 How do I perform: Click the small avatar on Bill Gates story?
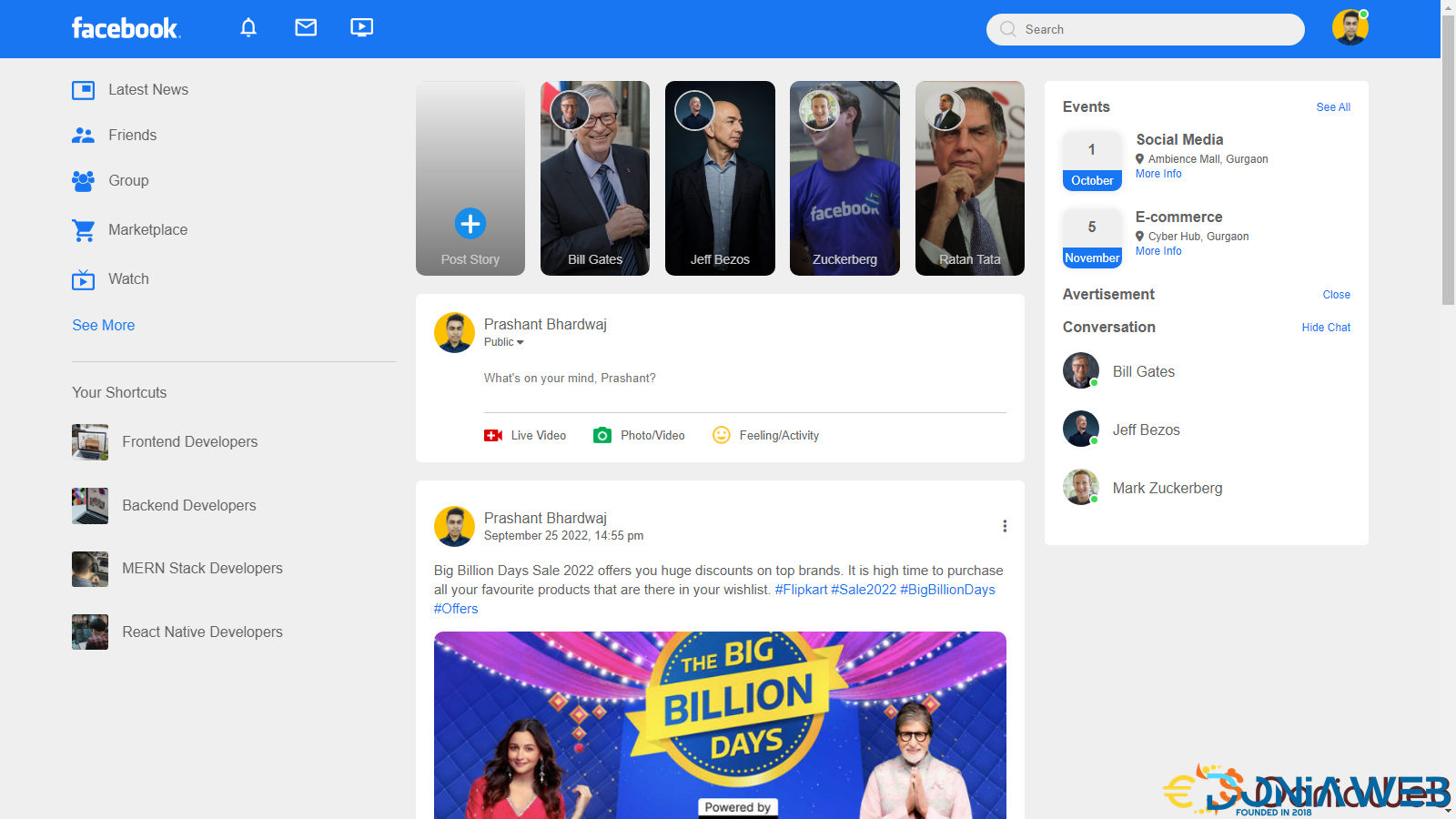[570, 111]
